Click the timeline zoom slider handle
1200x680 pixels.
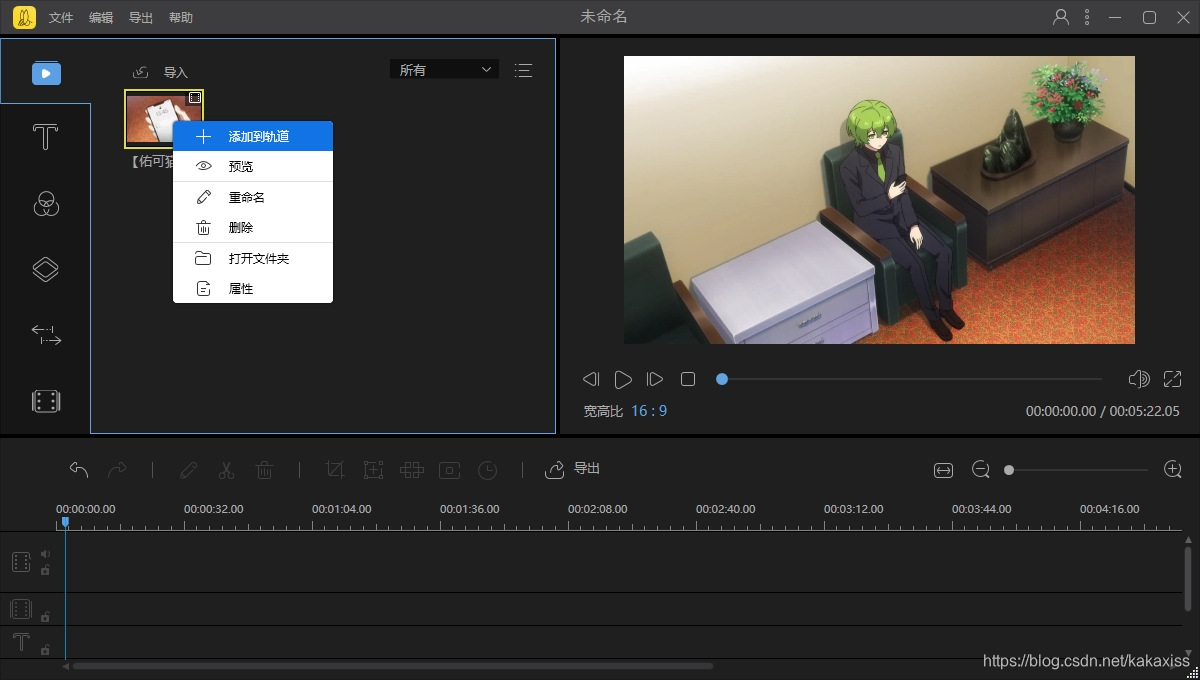(x=1009, y=470)
